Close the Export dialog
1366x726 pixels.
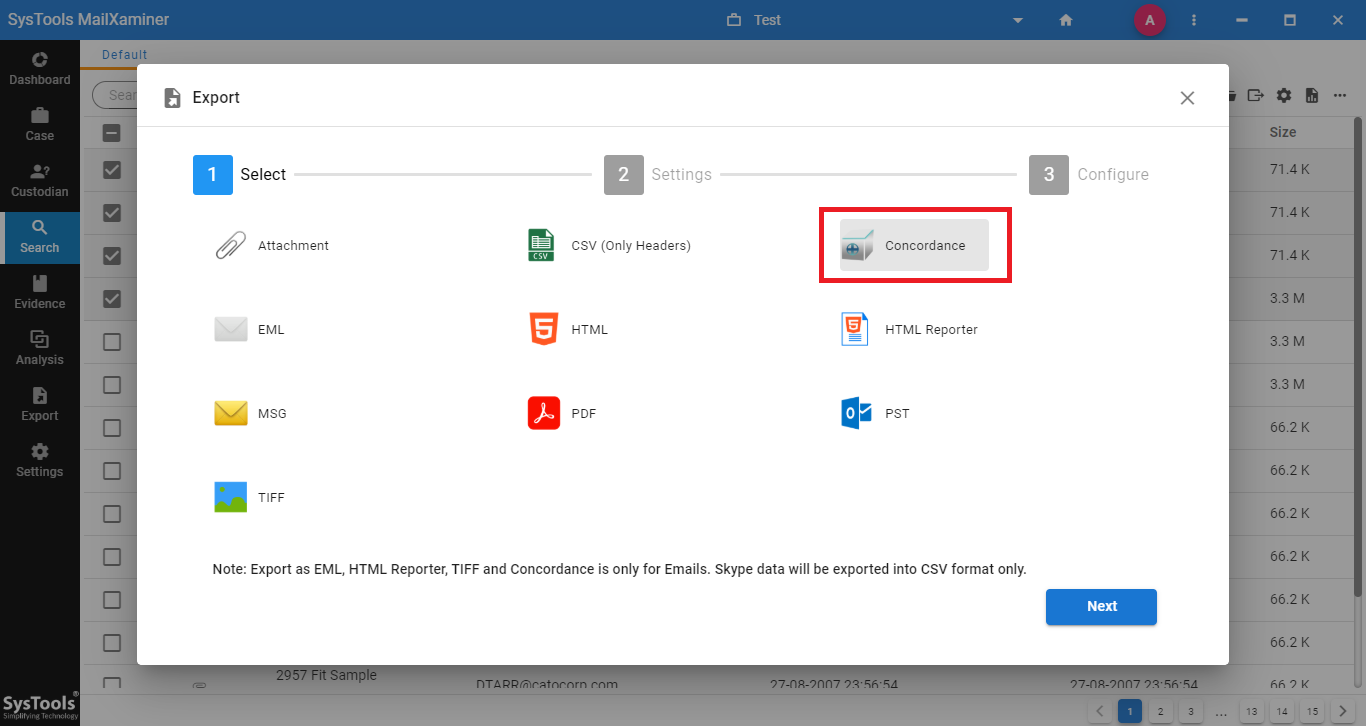pyautogui.click(x=1187, y=98)
